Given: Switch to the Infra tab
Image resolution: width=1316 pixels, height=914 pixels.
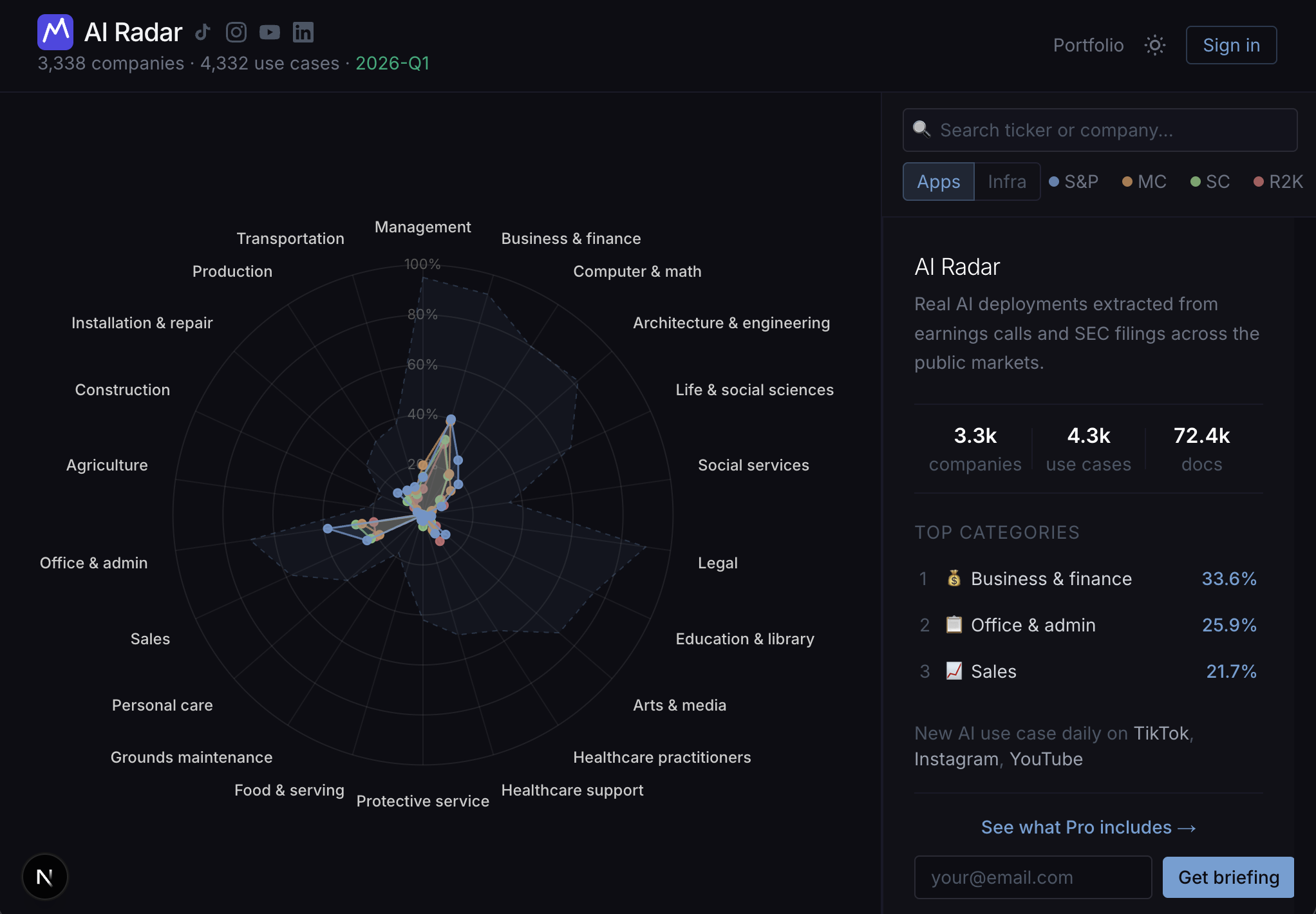Looking at the screenshot, I should [x=1006, y=181].
